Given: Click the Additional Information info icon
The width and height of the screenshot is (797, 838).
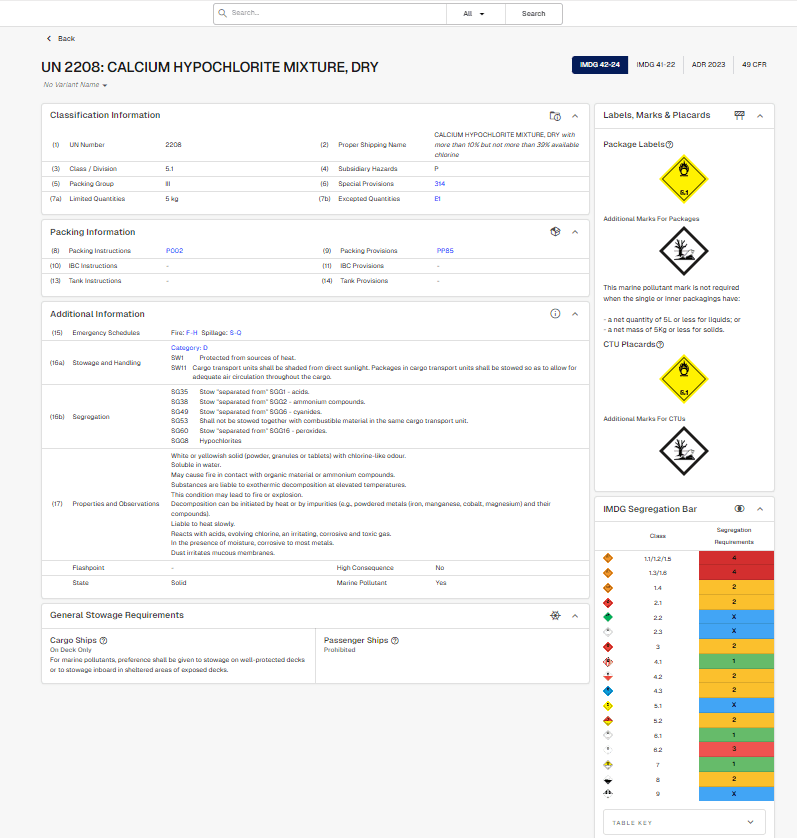Looking at the screenshot, I should tap(556, 314).
